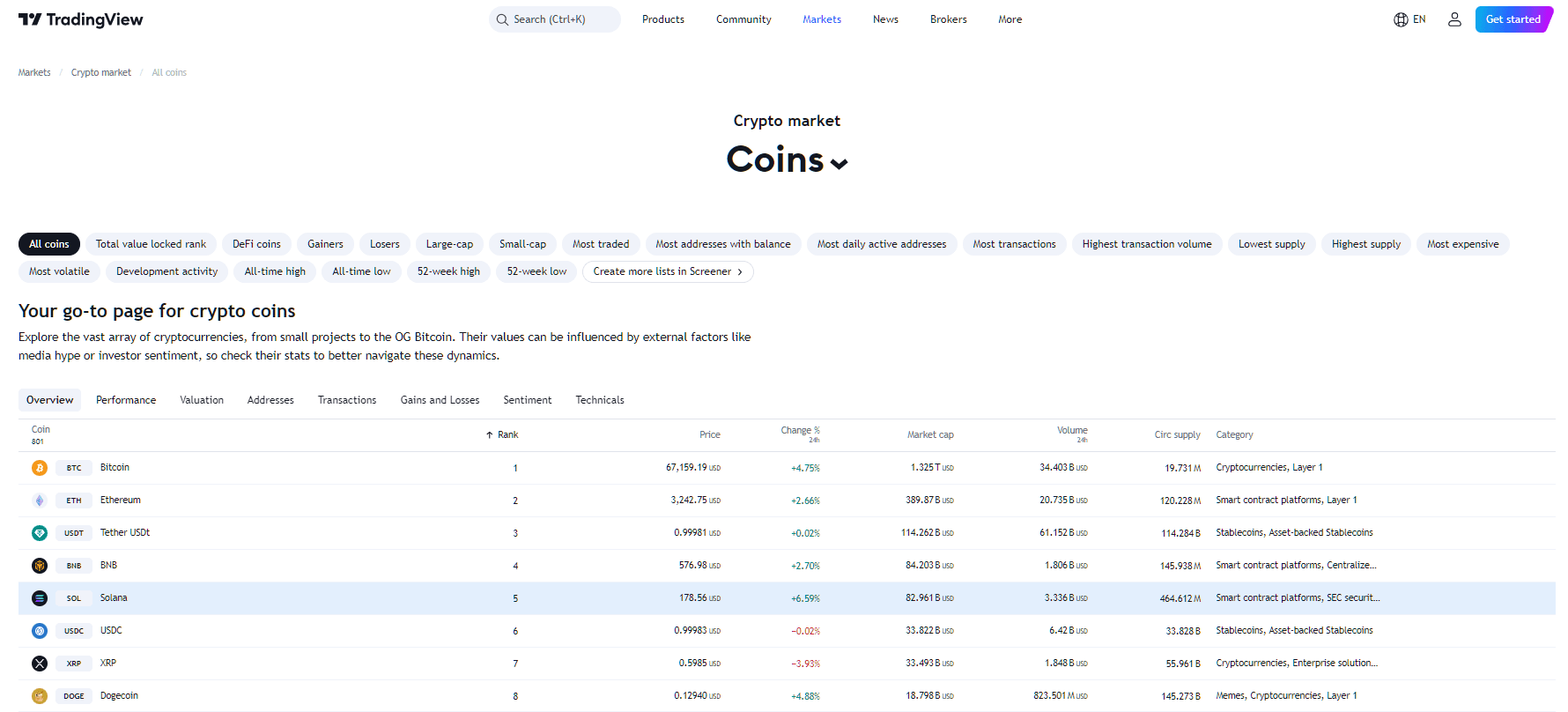The height and width of the screenshot is (712, 1568).
Task: Select the All-time high filter
Action: 275,271
